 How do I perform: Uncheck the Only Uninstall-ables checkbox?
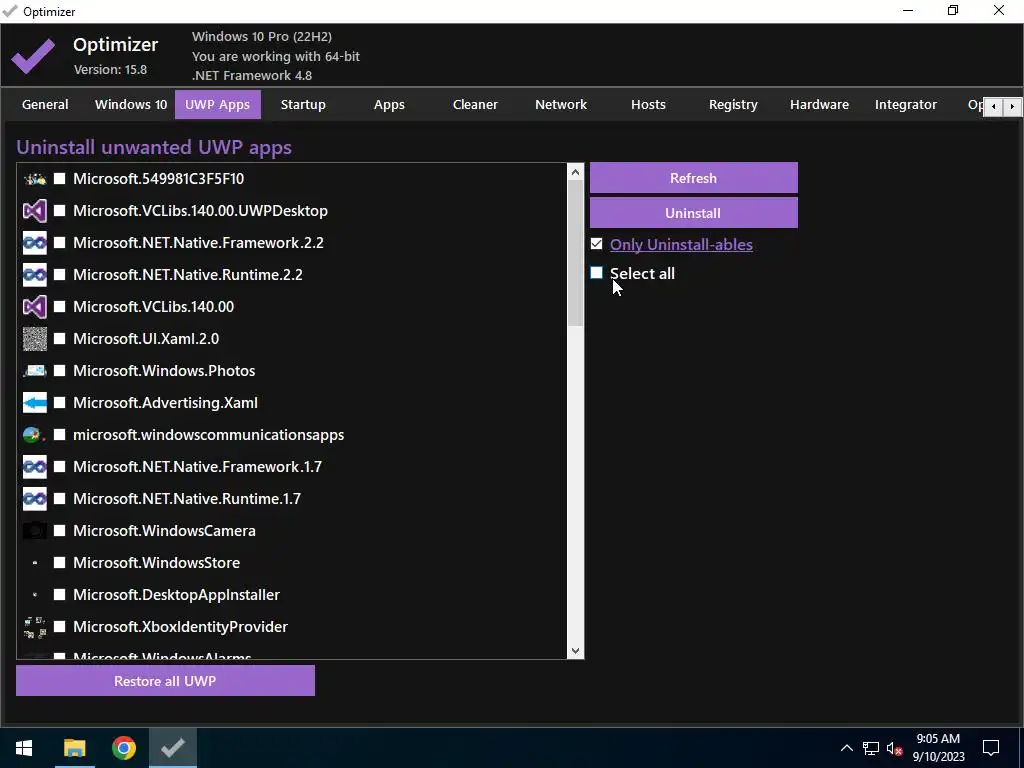point(596,244)
